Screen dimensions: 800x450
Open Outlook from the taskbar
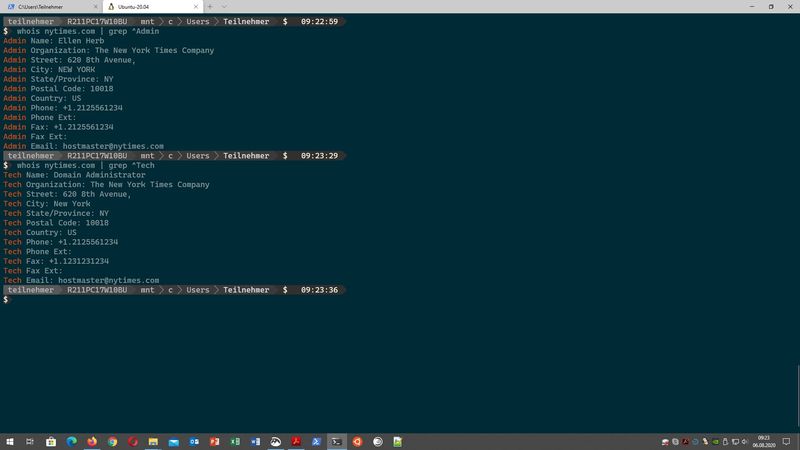point(194,442)
